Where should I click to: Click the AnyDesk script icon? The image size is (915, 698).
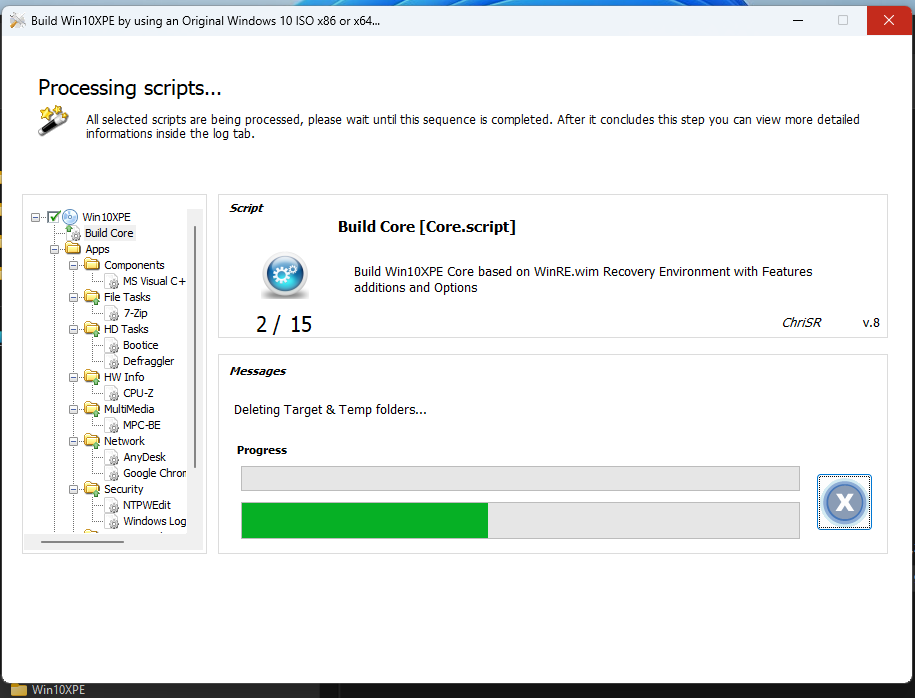pos(113,458)
